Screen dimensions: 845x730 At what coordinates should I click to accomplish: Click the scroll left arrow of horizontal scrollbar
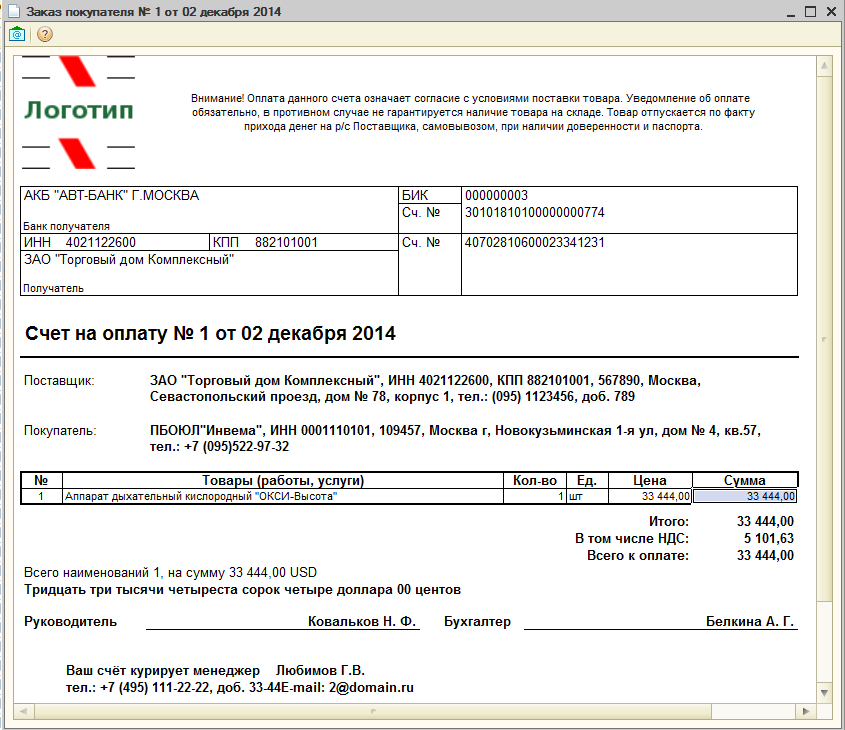click(23, 711)
